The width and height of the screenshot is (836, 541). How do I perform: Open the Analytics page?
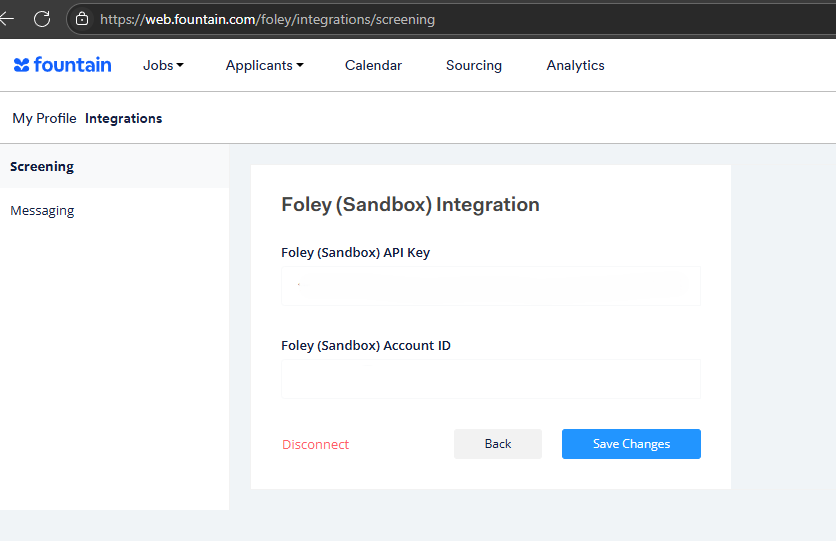pyautogui.click(x=575, y=66)
